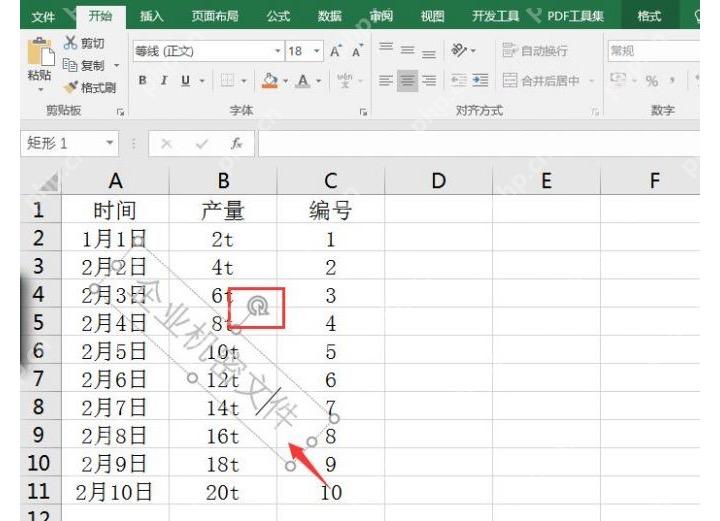Click the Borders icon
Image resolution: width=720 pixels, height=521 pixels.
227,81
